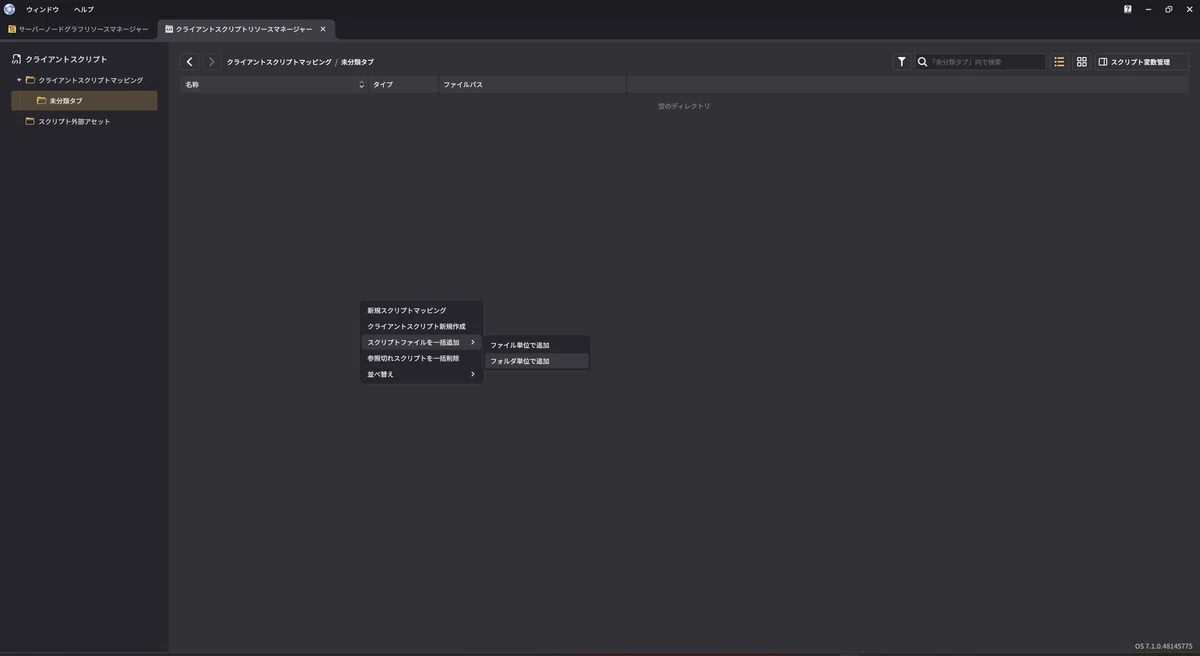Click クライアントスクリプトマッピング in the breadcrumb
1200x656 pixels.
pos(279,62)
